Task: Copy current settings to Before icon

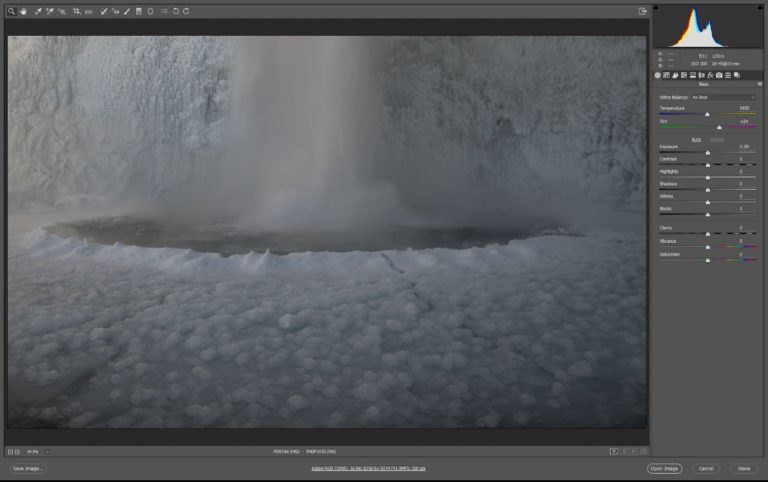Action: (633, 452)
